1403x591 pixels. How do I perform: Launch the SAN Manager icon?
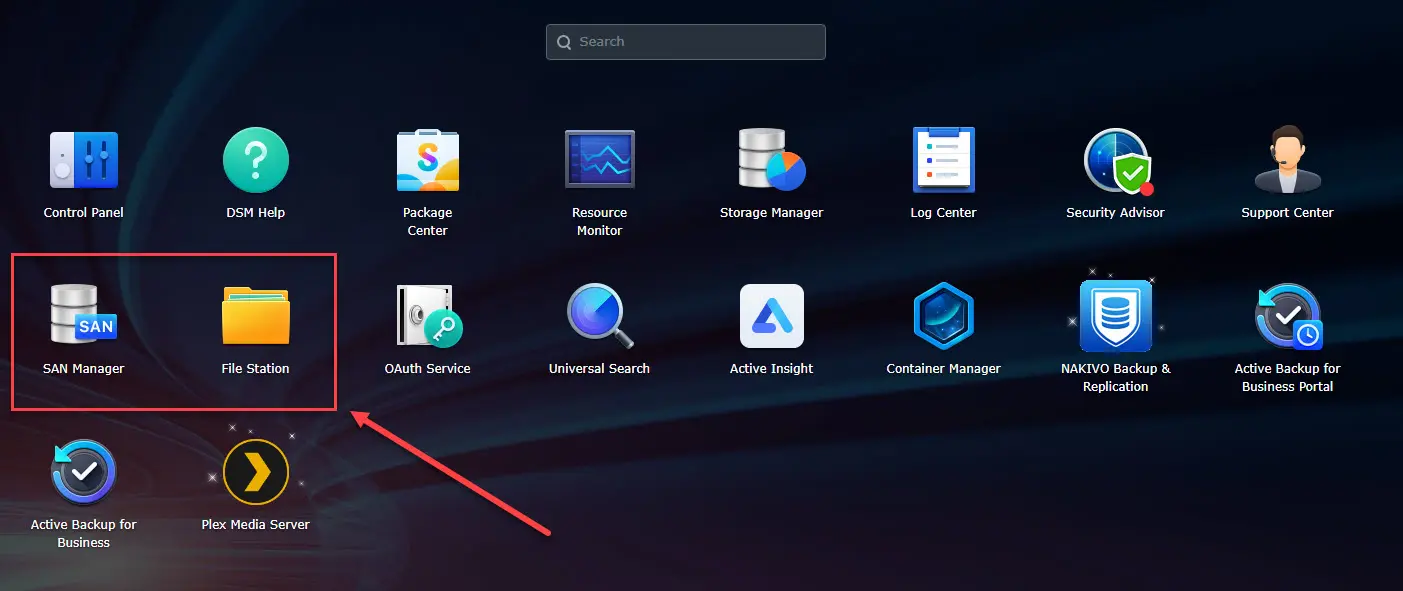click(x=84, y=315)
